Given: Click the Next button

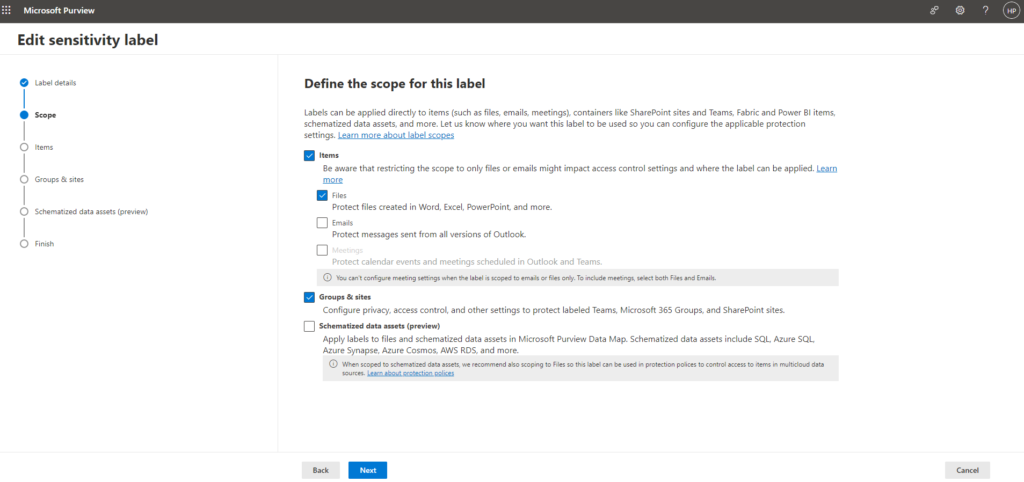Looking at the screenshot, I should (x=367, y=470).
